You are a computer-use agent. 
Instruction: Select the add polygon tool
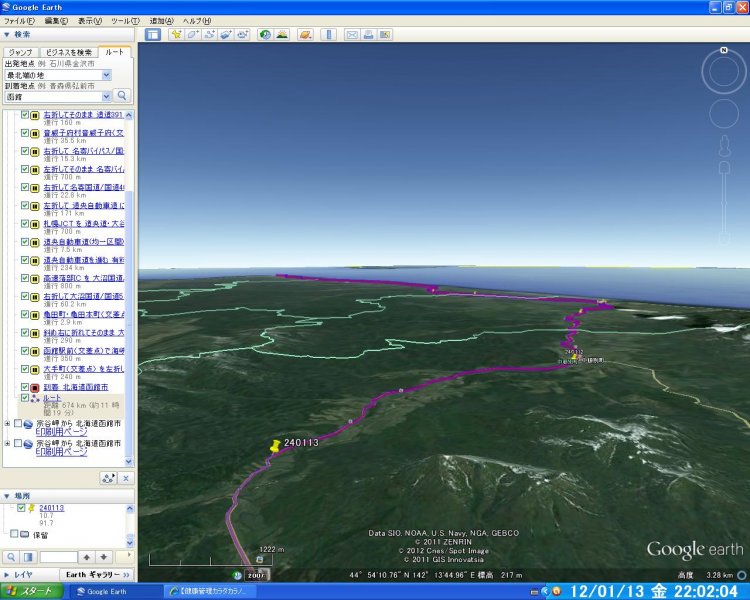pos(192,34)
